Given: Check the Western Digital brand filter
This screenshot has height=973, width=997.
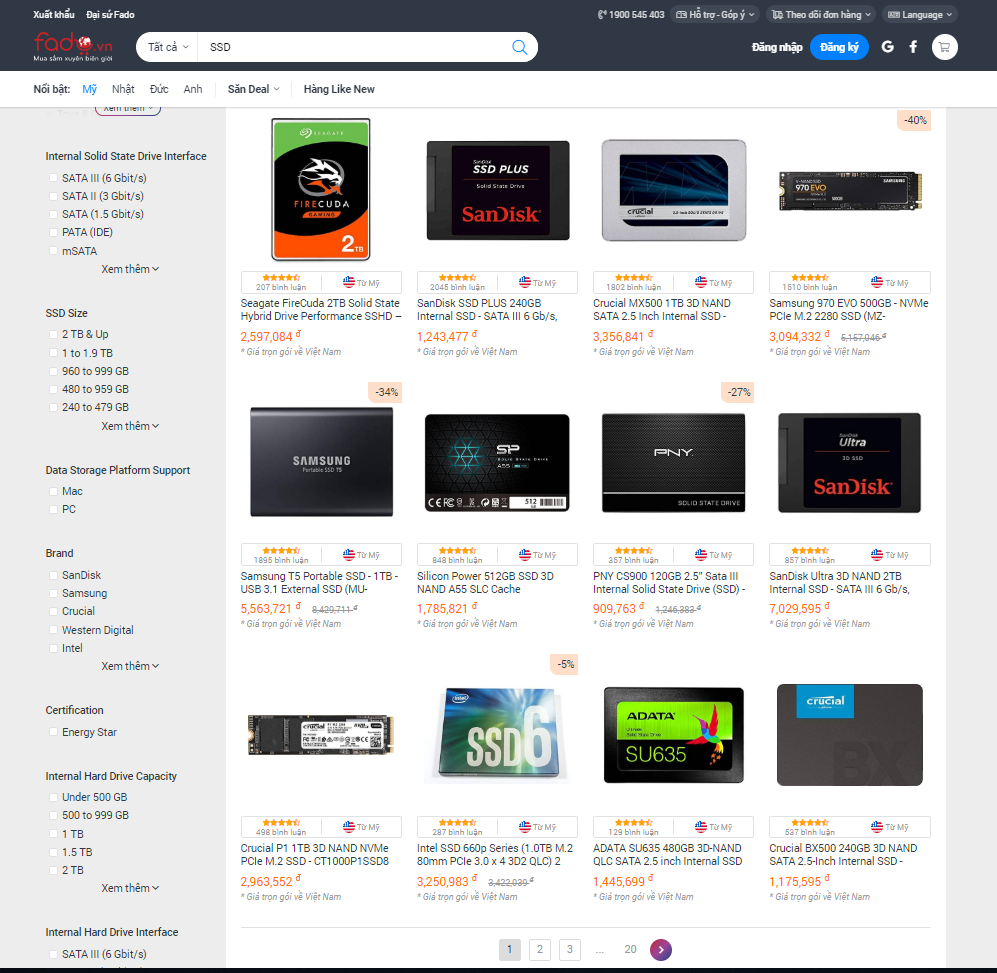Looking at the screenshot, I should coord(53,630).
